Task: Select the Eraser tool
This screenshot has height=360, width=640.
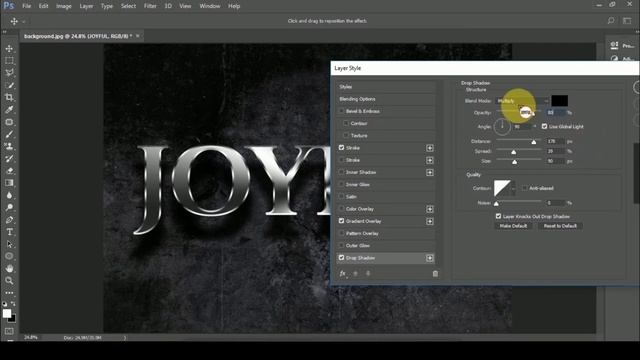Action: 9,171
